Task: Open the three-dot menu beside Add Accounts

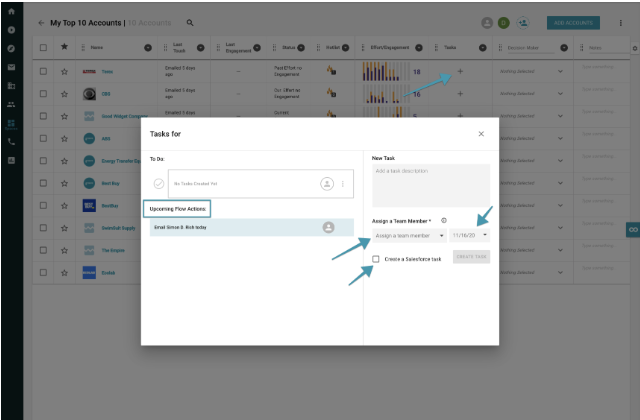Action: [x=620, y=23]
